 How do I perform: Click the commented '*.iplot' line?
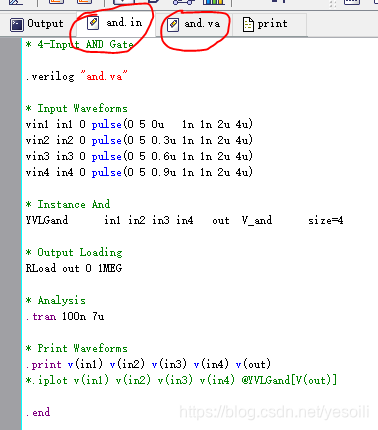pos(181,380)
